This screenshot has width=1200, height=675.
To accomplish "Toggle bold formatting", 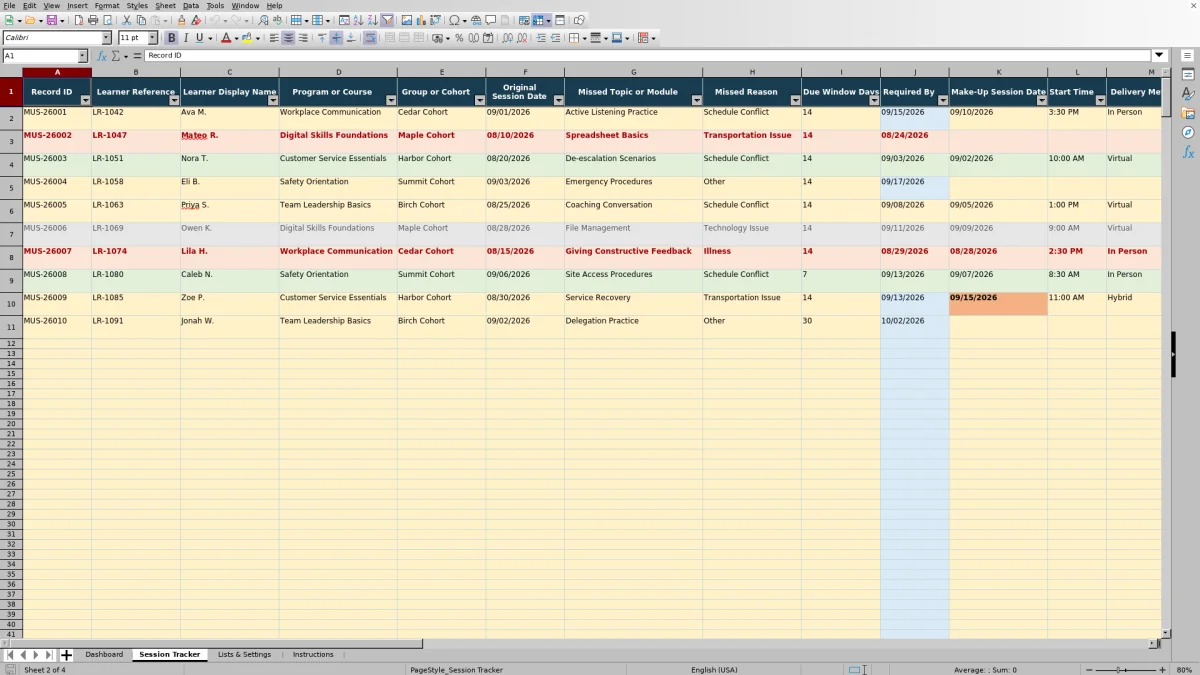I will (171, 38).
